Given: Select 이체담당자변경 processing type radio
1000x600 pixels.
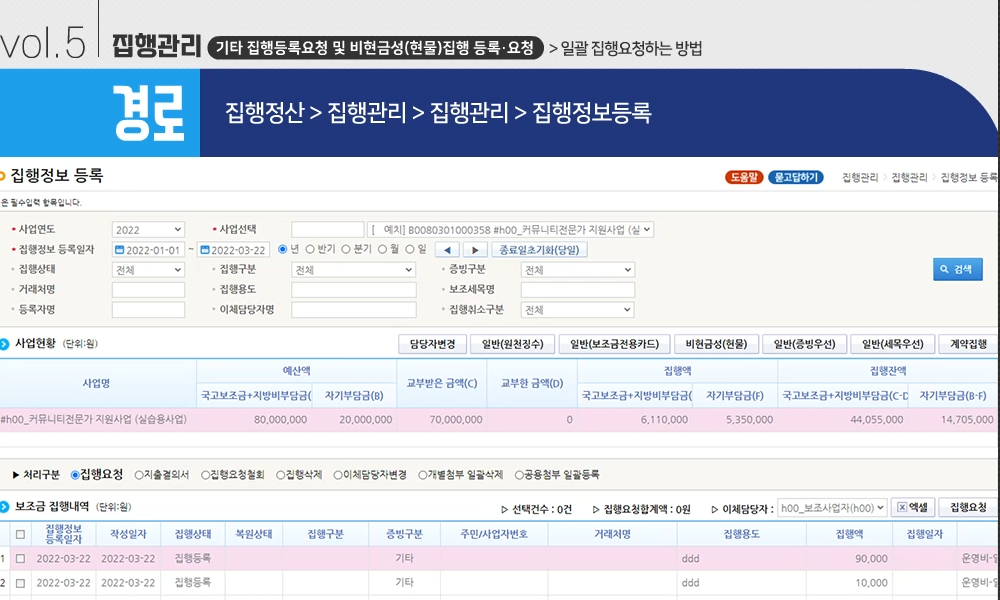Looking at the screenshot, I should pos(338,475).
